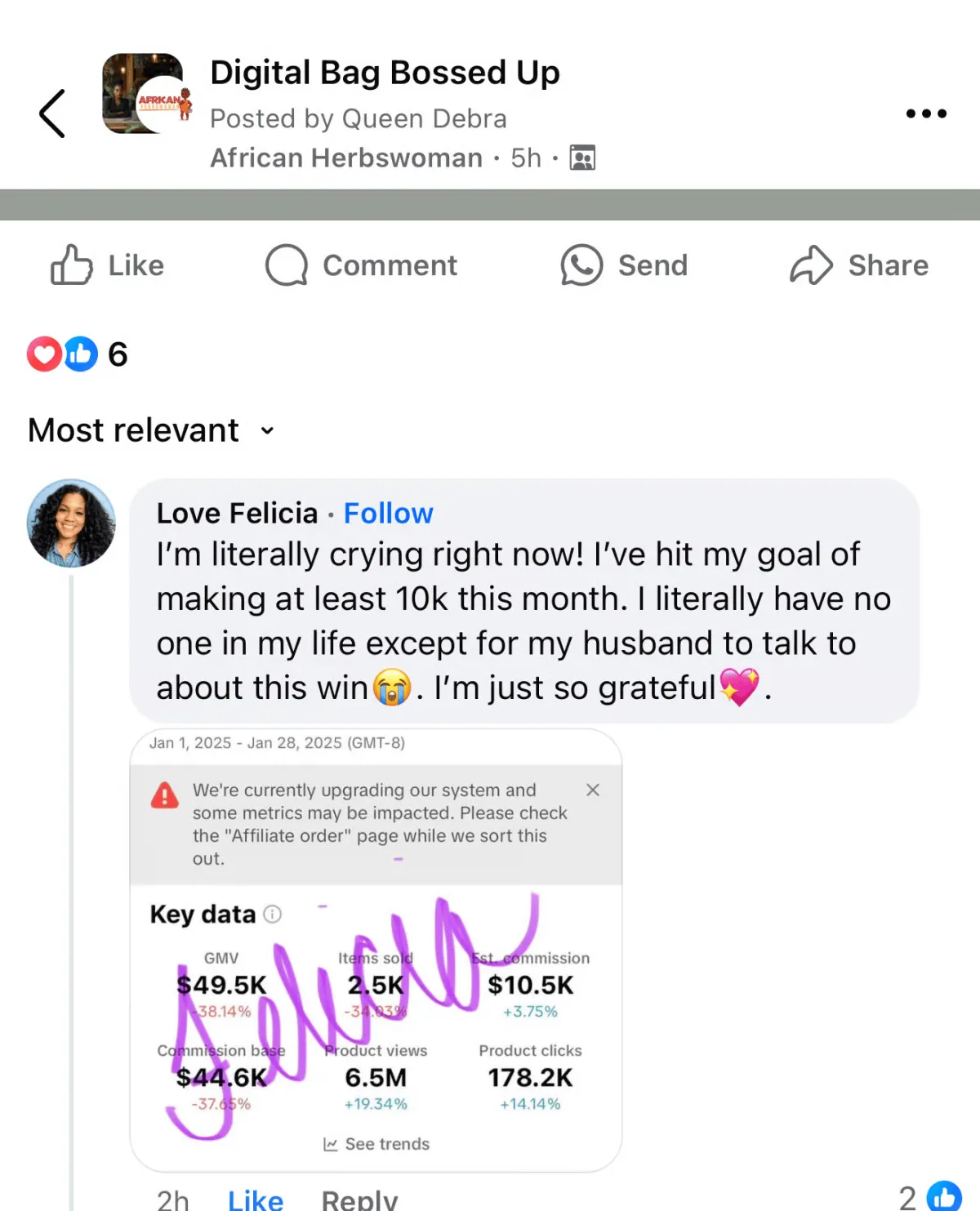Open the African Herbswoman page name
The width and height of the screenshot is (980, 1211).
[346, 158]
